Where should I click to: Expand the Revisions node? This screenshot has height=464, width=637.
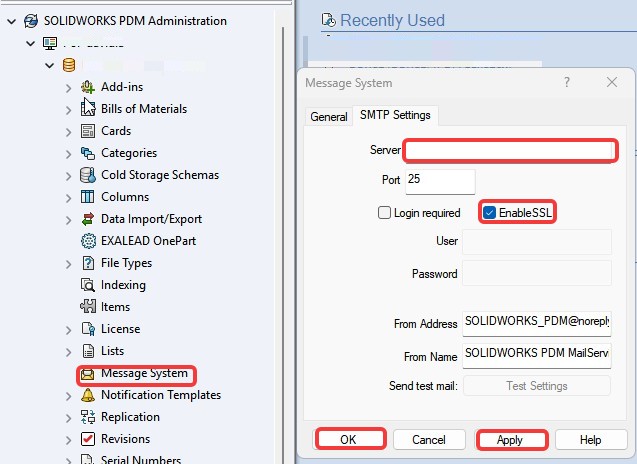point(68,440)
